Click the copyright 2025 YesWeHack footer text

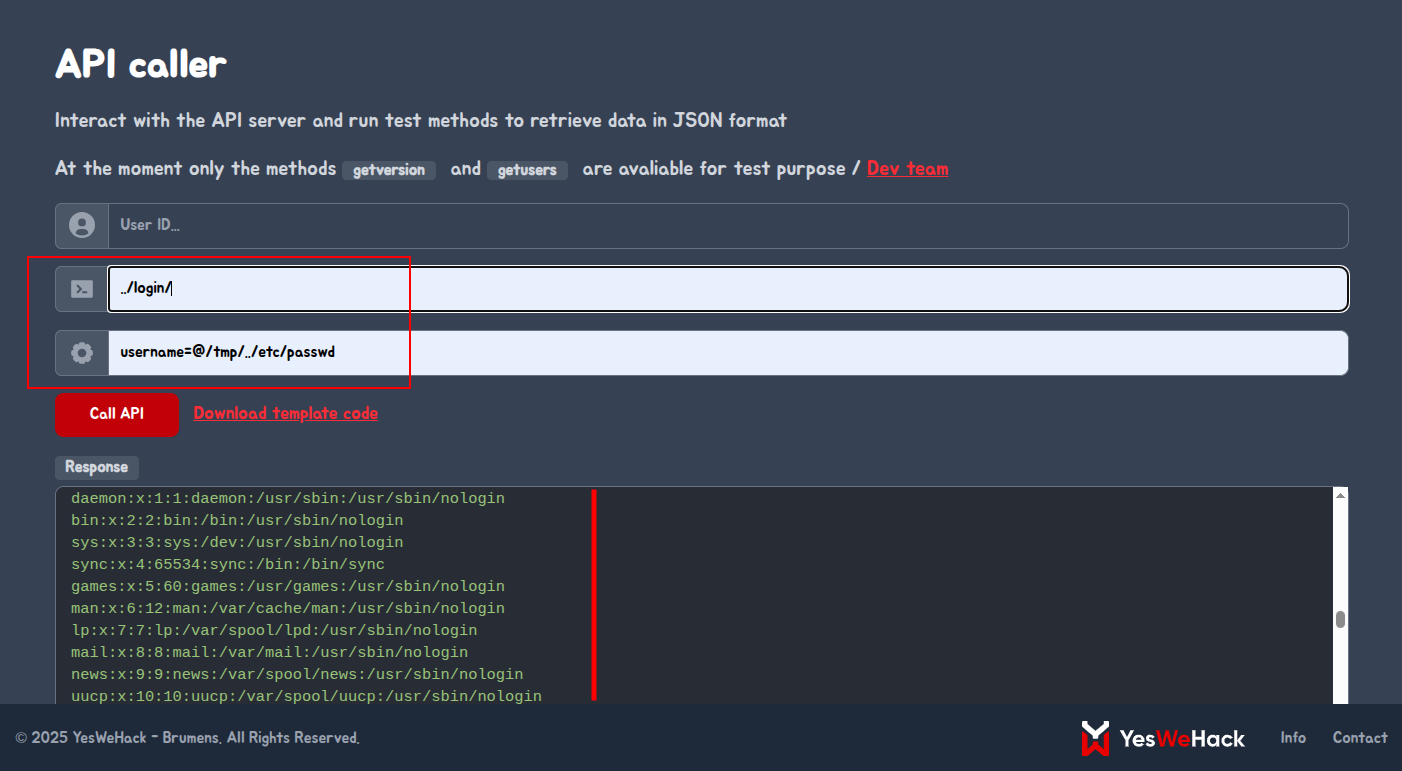coord(188,738)
